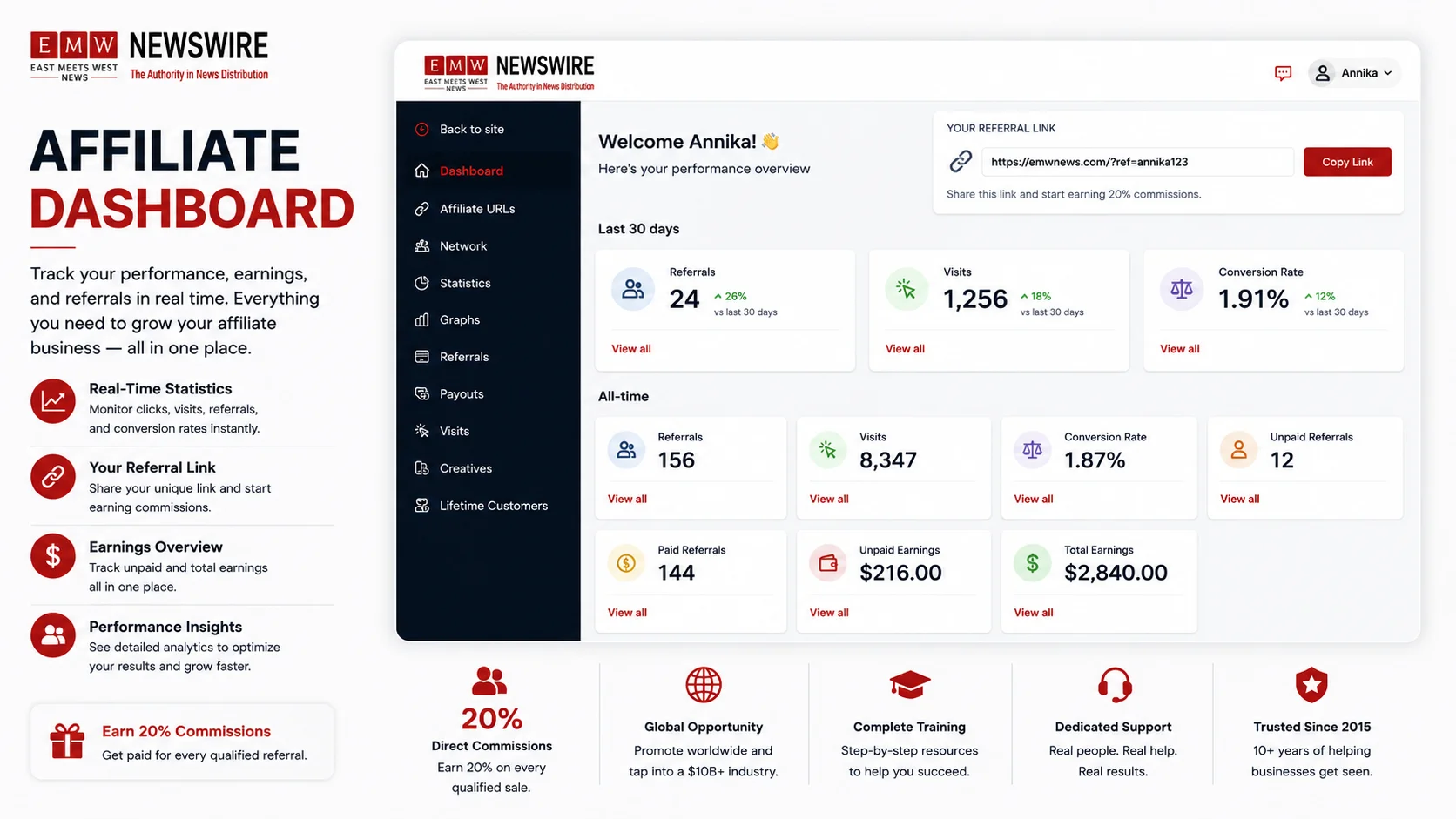Click the Earnings Overview dollar icon

(x=53, y=556)
